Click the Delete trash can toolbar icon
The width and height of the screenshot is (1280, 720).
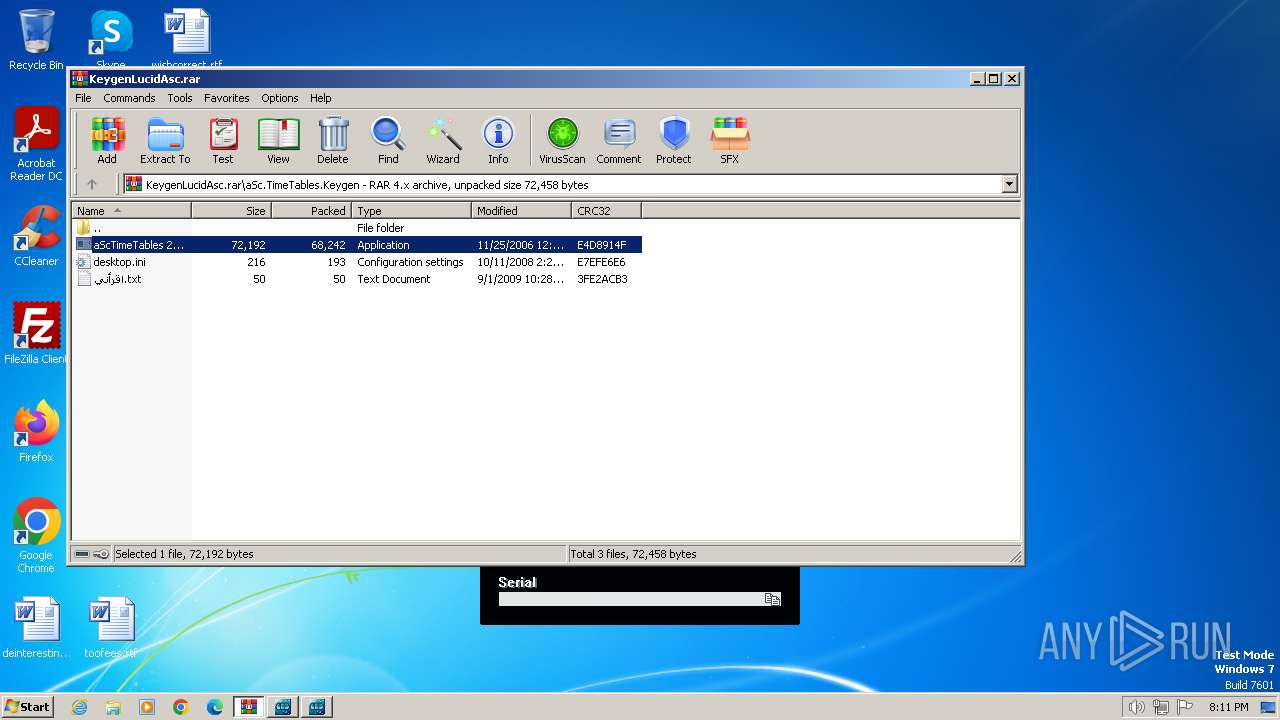333,141
